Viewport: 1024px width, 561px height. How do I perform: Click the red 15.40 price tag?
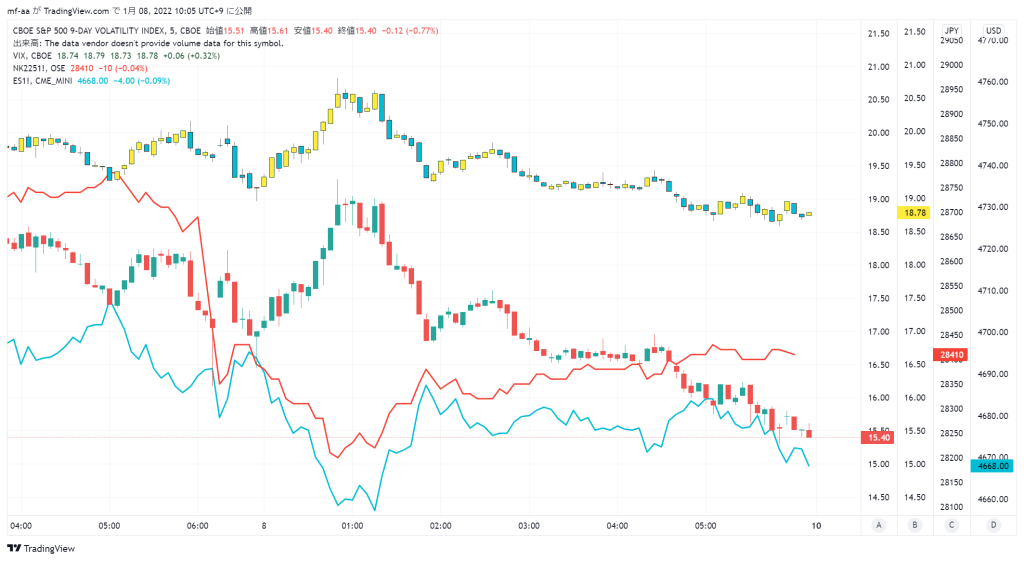tap(878, 438)
